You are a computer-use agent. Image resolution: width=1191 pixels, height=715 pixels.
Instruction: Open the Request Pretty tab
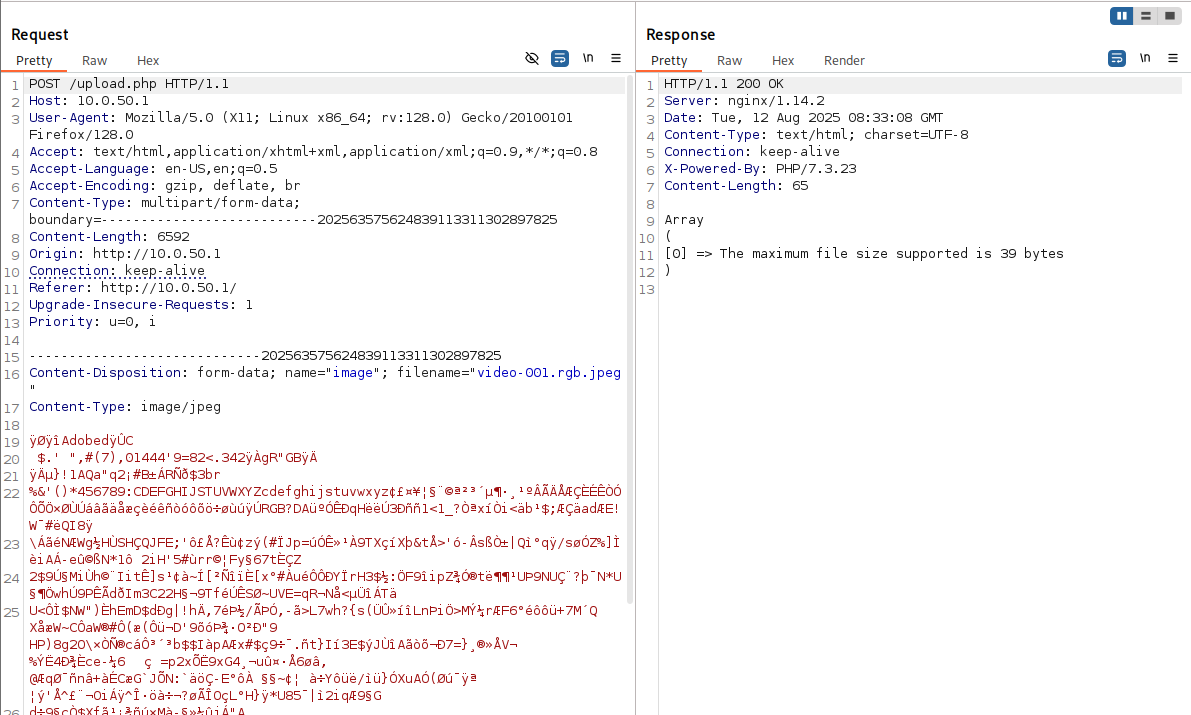coord(34,61)
